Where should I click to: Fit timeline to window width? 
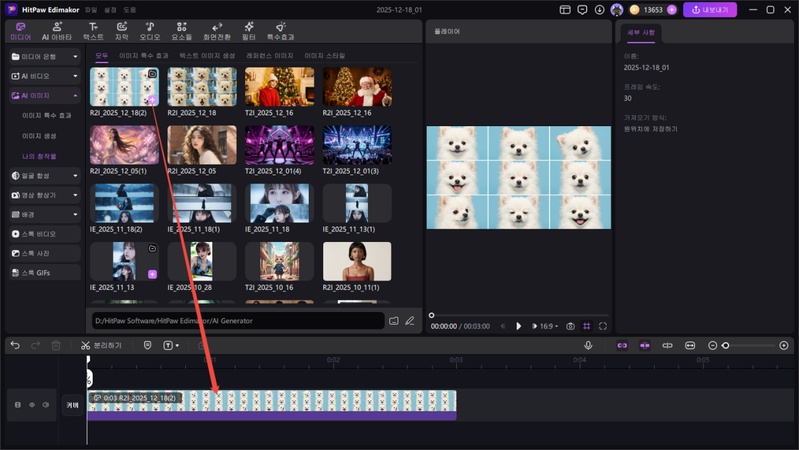point(689,346)
